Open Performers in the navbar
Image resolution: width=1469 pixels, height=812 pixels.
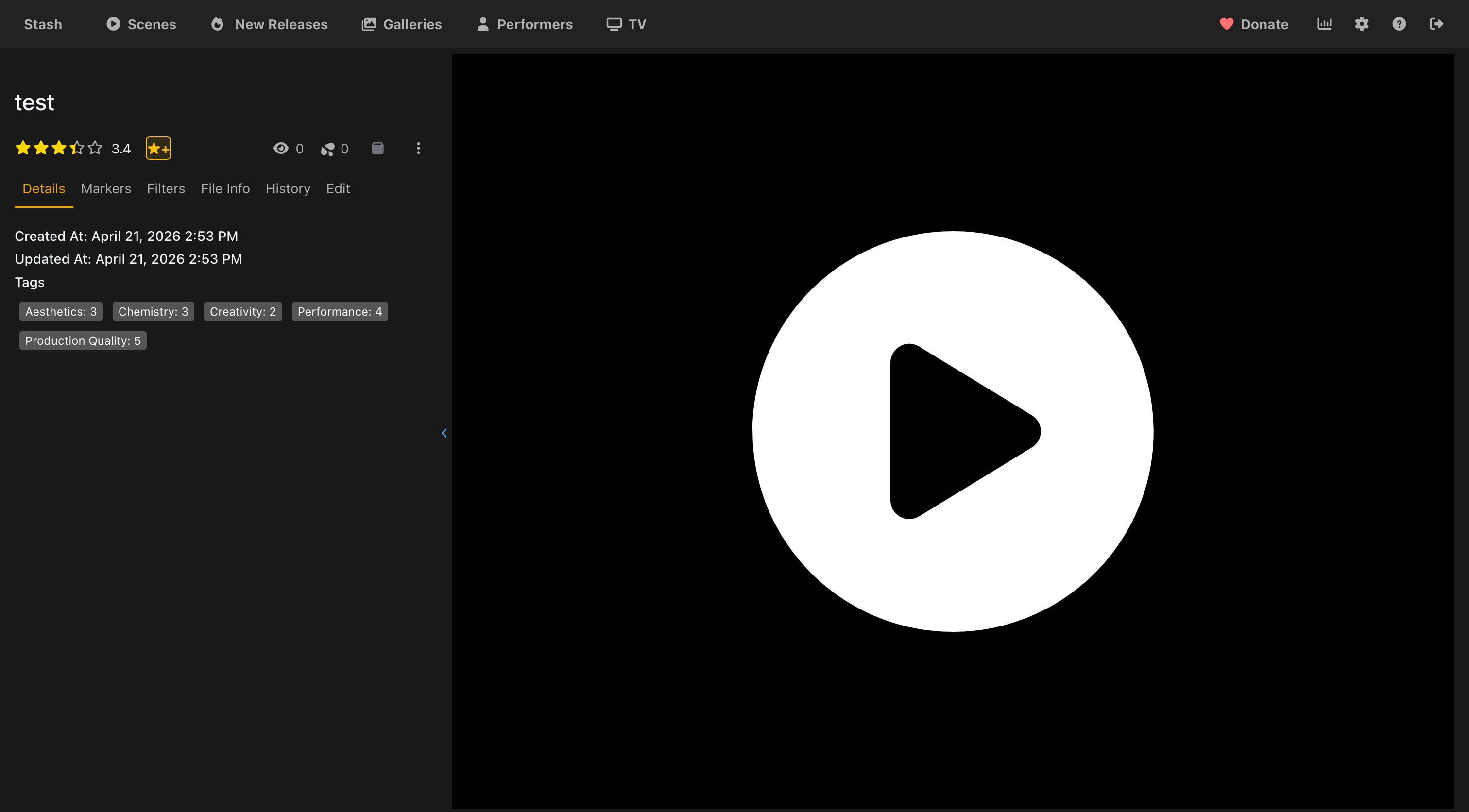[524, 24]
